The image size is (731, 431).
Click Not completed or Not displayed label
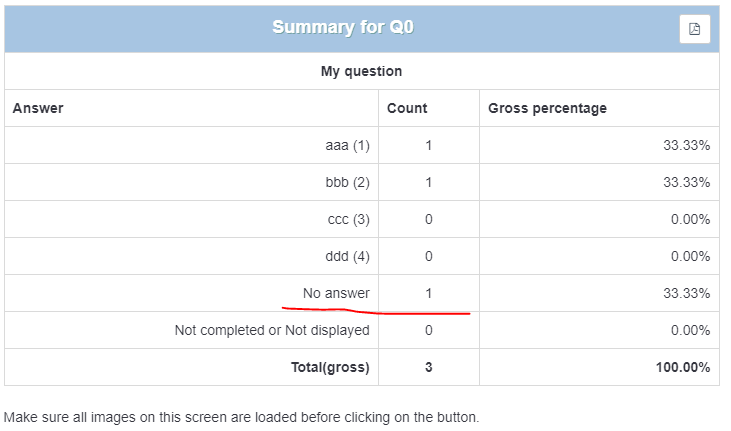272,330
